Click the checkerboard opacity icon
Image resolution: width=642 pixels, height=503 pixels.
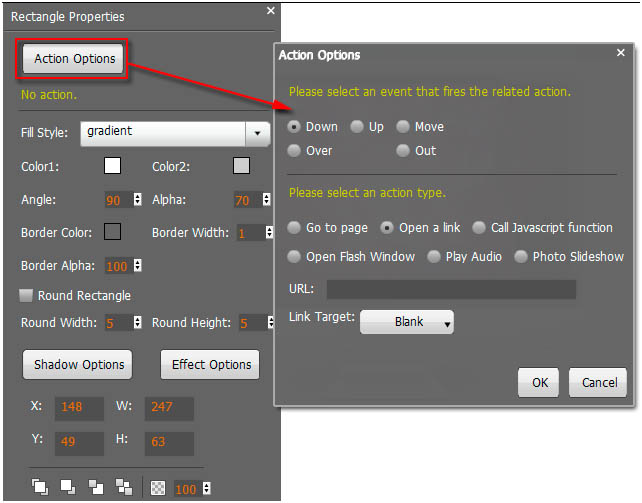[x=159, y=488]
